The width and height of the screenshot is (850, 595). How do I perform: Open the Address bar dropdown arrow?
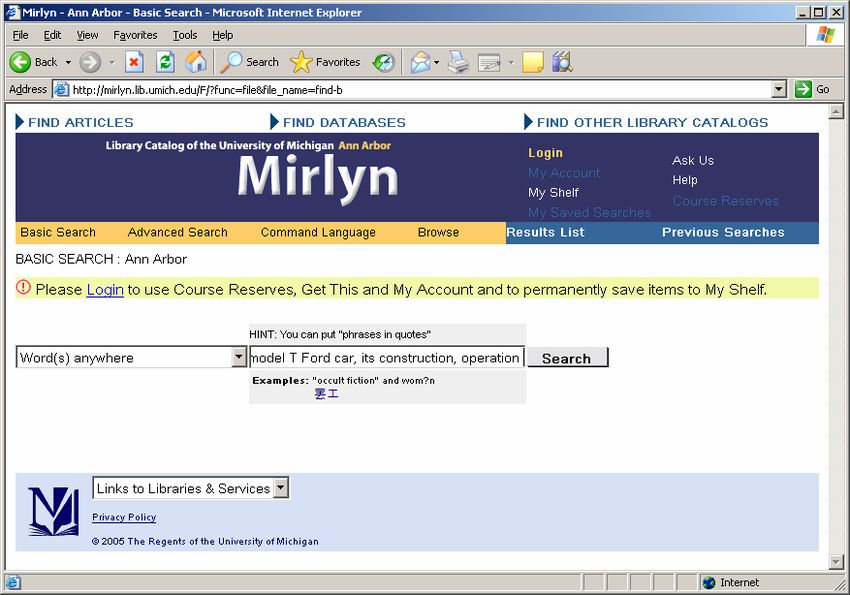pos(778,89)
